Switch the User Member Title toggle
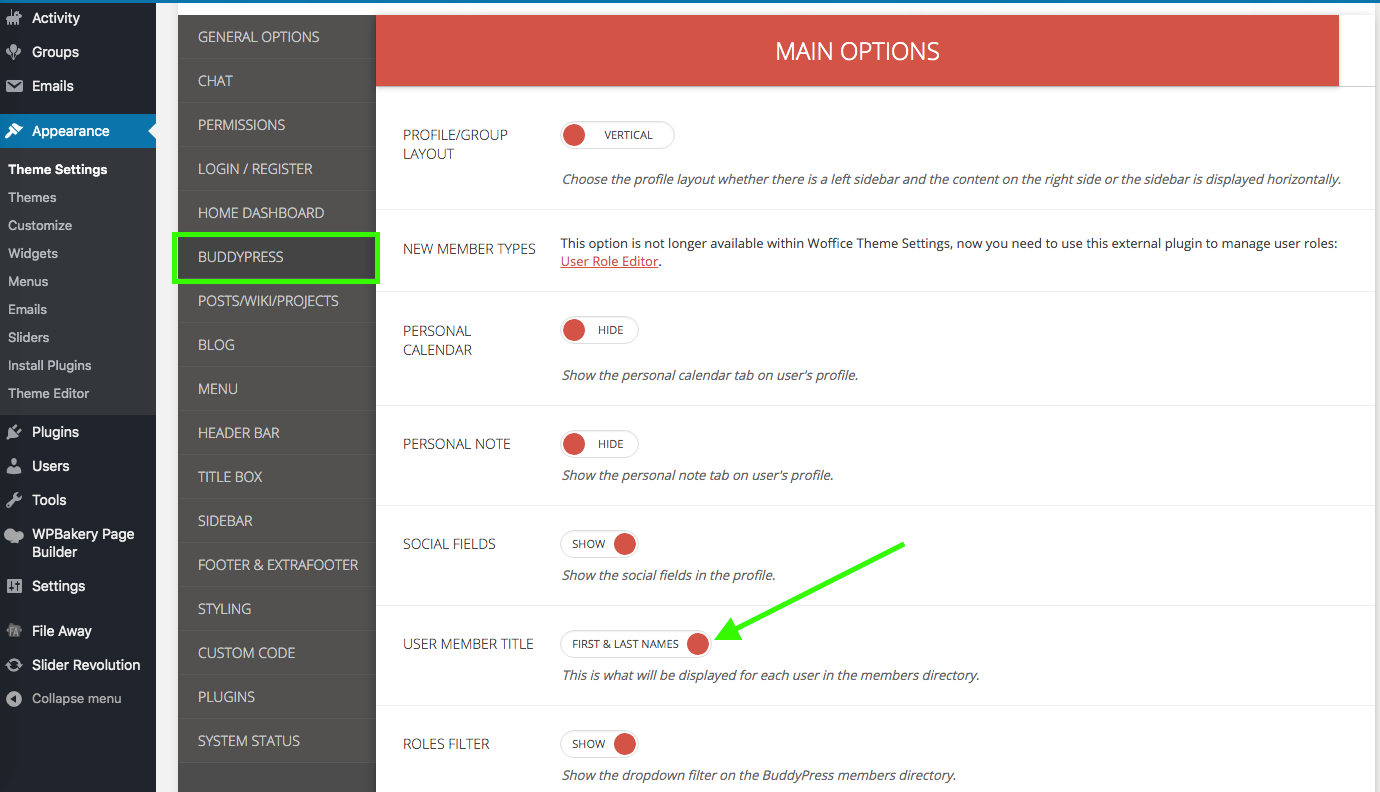 click(637, 644)
